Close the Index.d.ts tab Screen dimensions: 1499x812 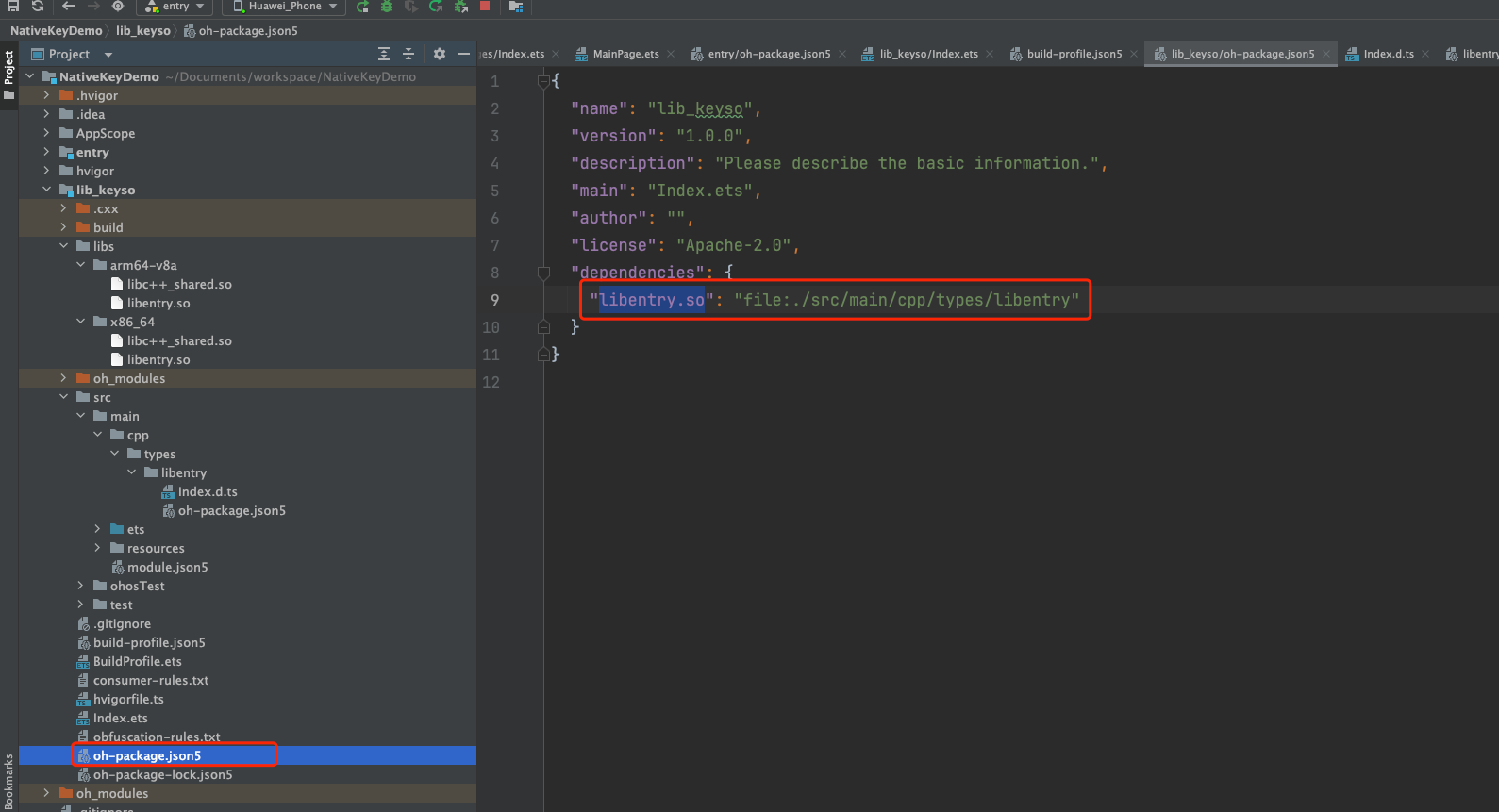pos(1425,54)
